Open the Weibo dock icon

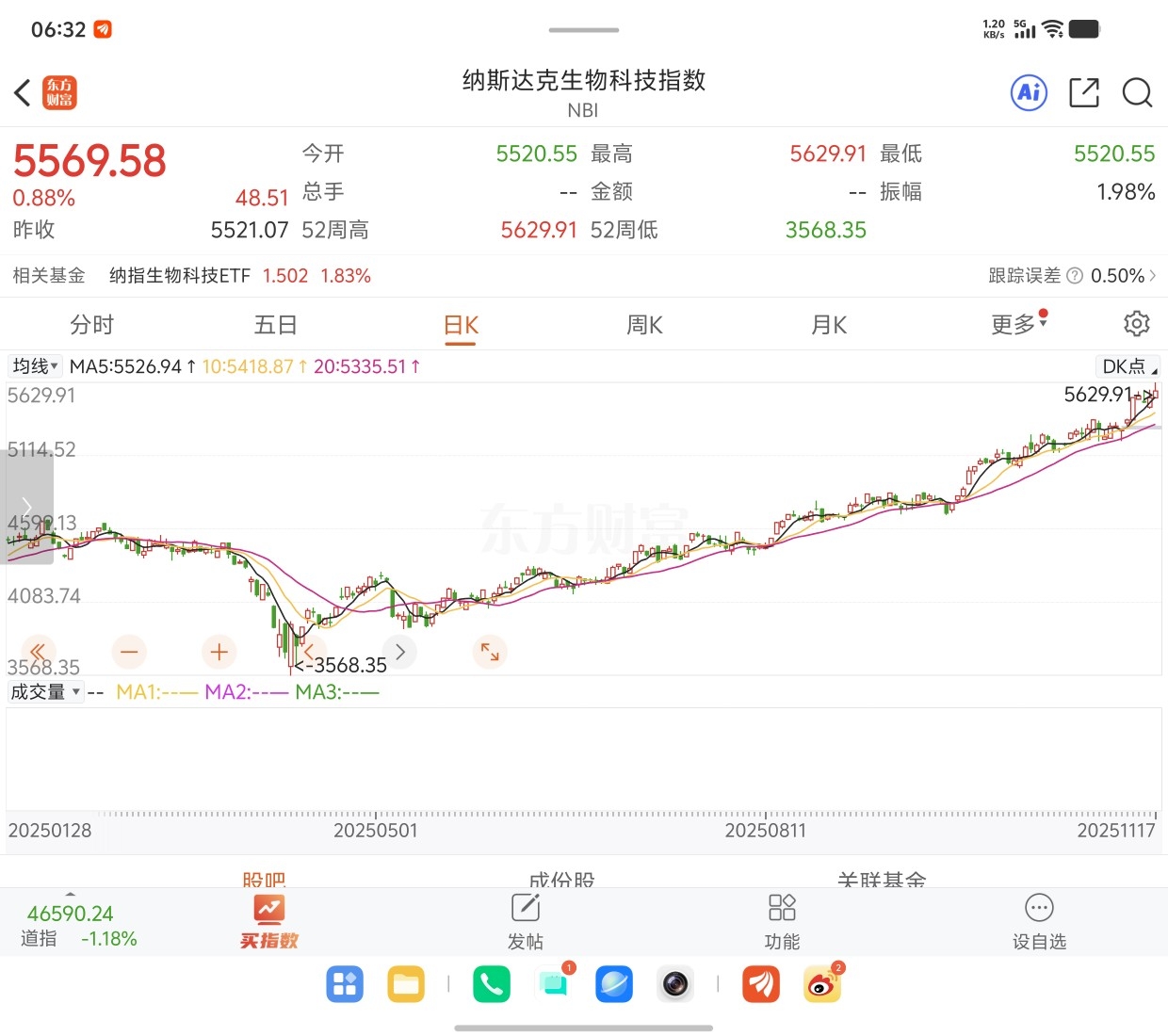(822, 984)
